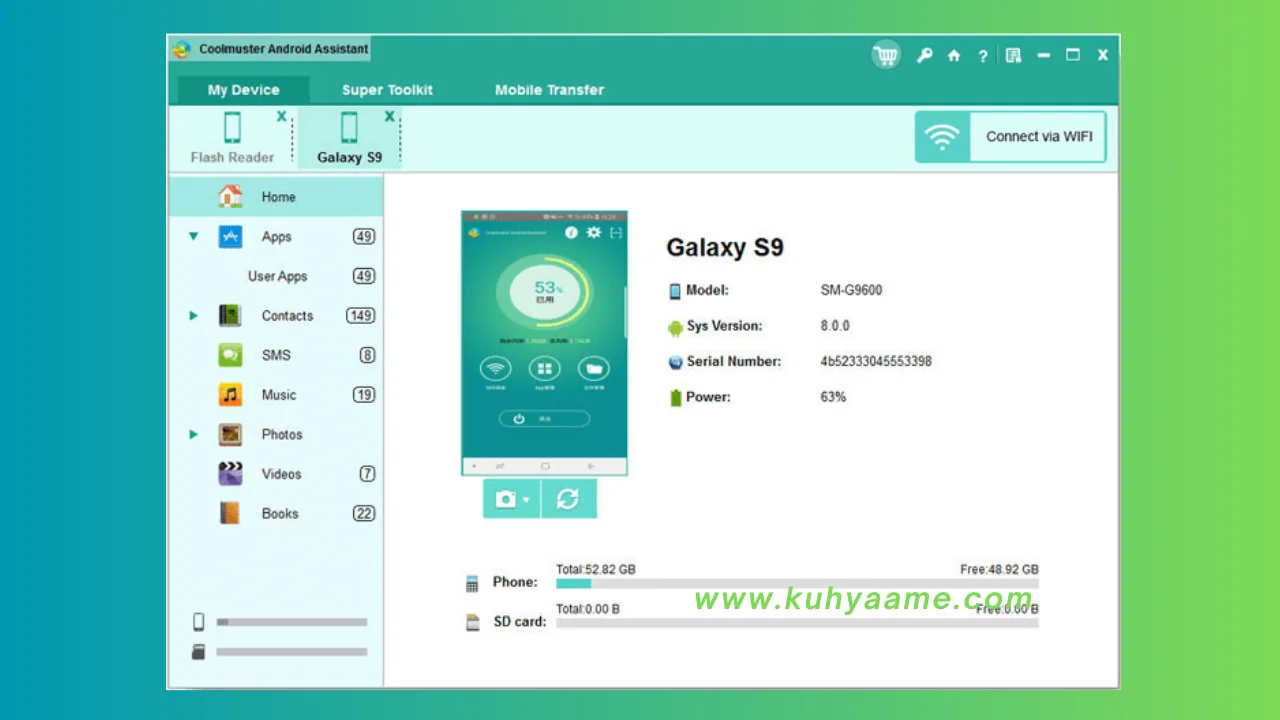The image size is (1280, 720).
Task: Click the SMS message bubble icon
Action: click(230, 355)
